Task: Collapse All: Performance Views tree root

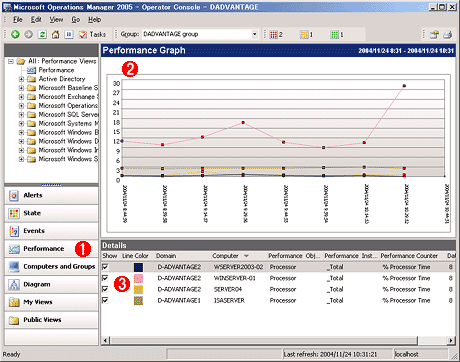Action: coord(11,61)
